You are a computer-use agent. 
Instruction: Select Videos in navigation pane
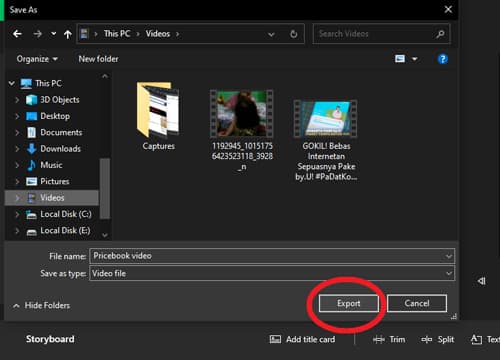[x=52, y=198]
